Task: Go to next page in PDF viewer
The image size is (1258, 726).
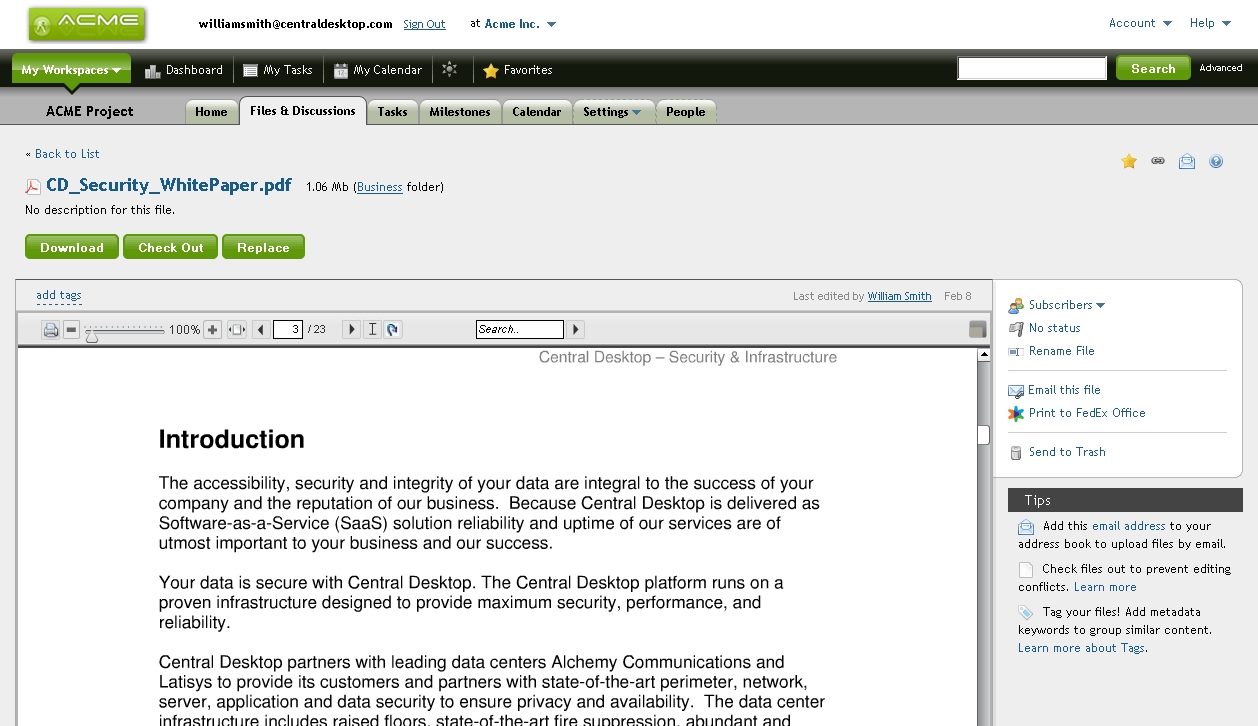Action: (x=351, y=329)
